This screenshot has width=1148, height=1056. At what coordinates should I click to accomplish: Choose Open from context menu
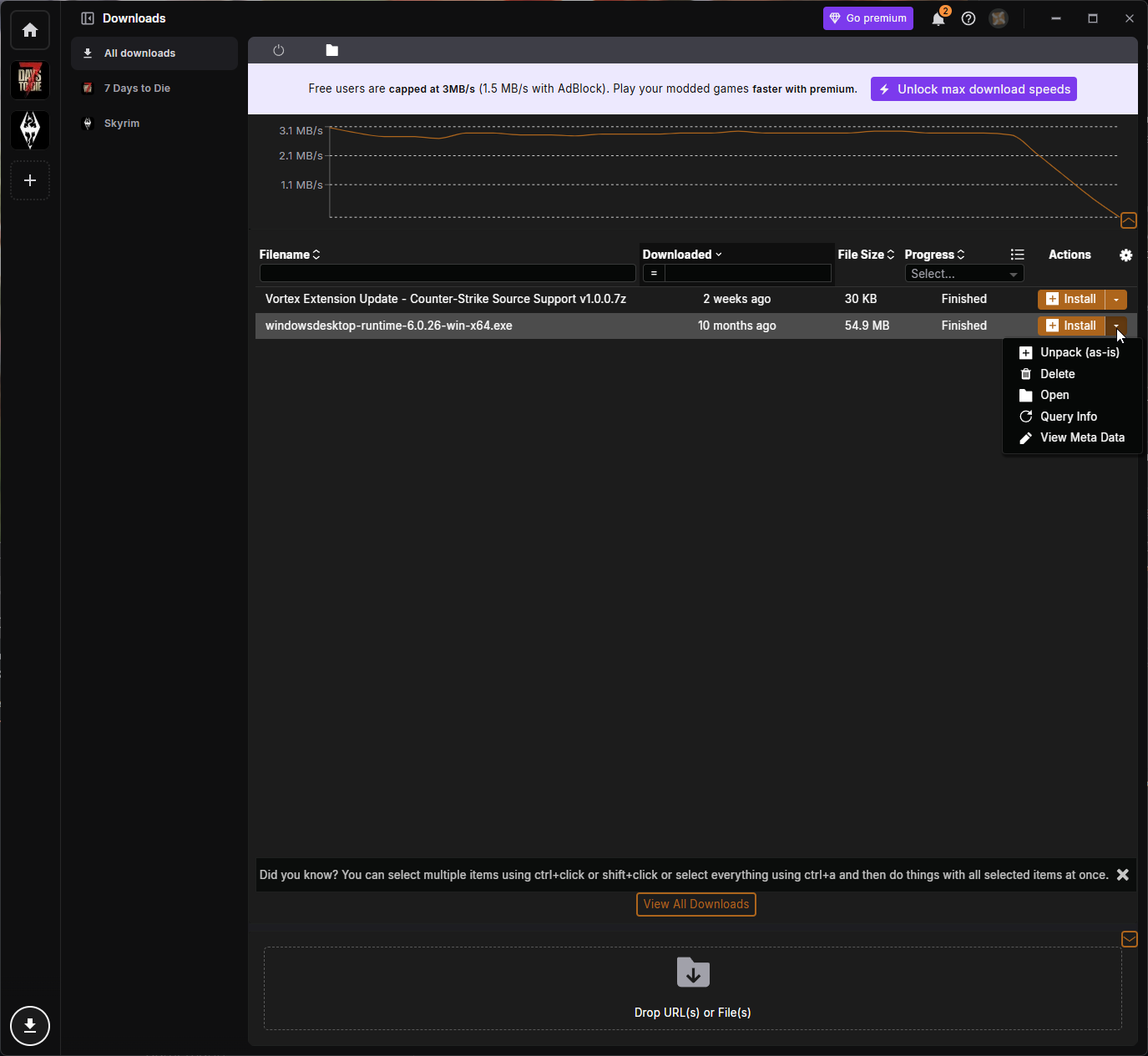pos(1072,395)
